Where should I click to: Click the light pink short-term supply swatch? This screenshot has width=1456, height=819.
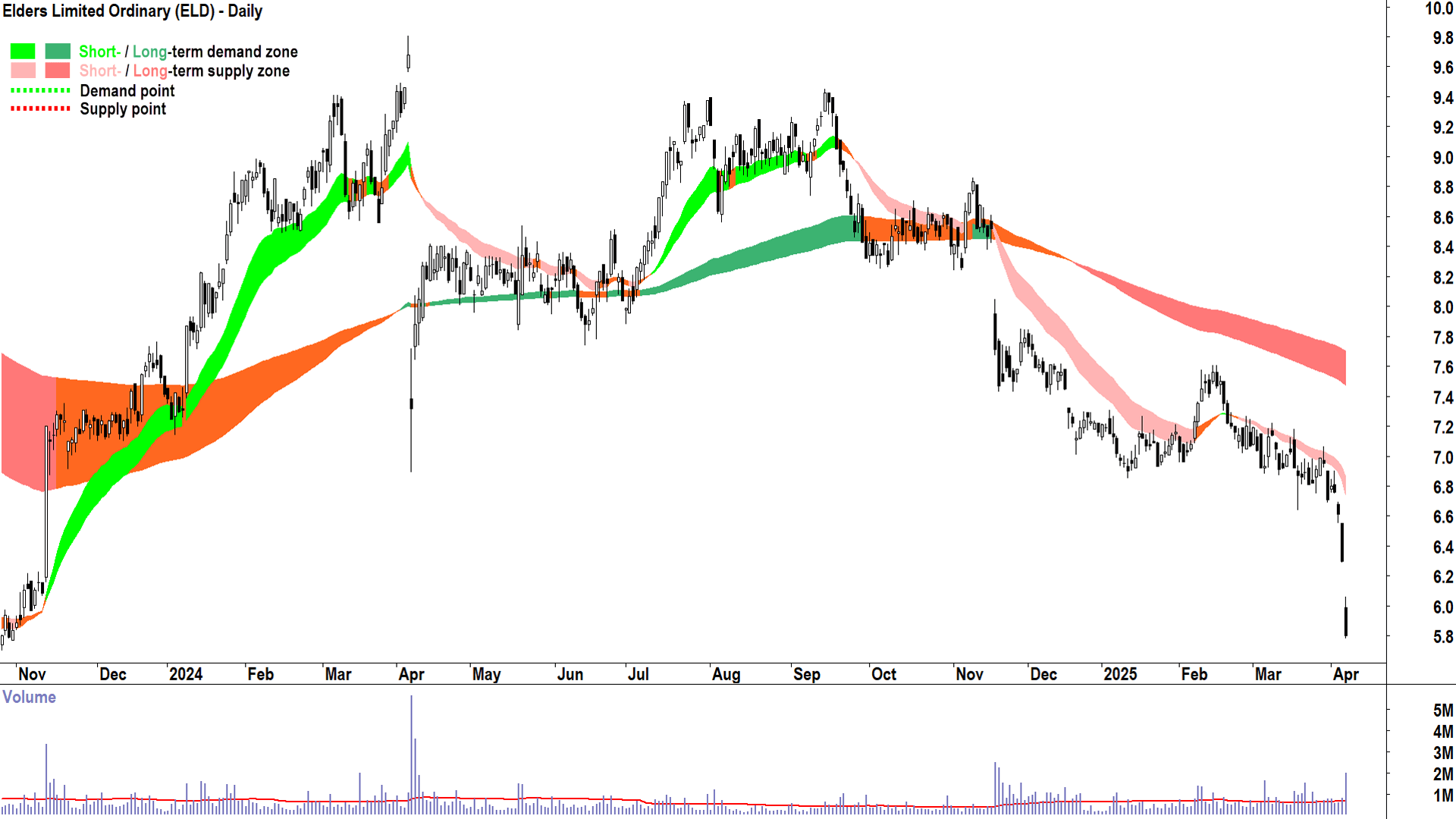coord(23,71)
